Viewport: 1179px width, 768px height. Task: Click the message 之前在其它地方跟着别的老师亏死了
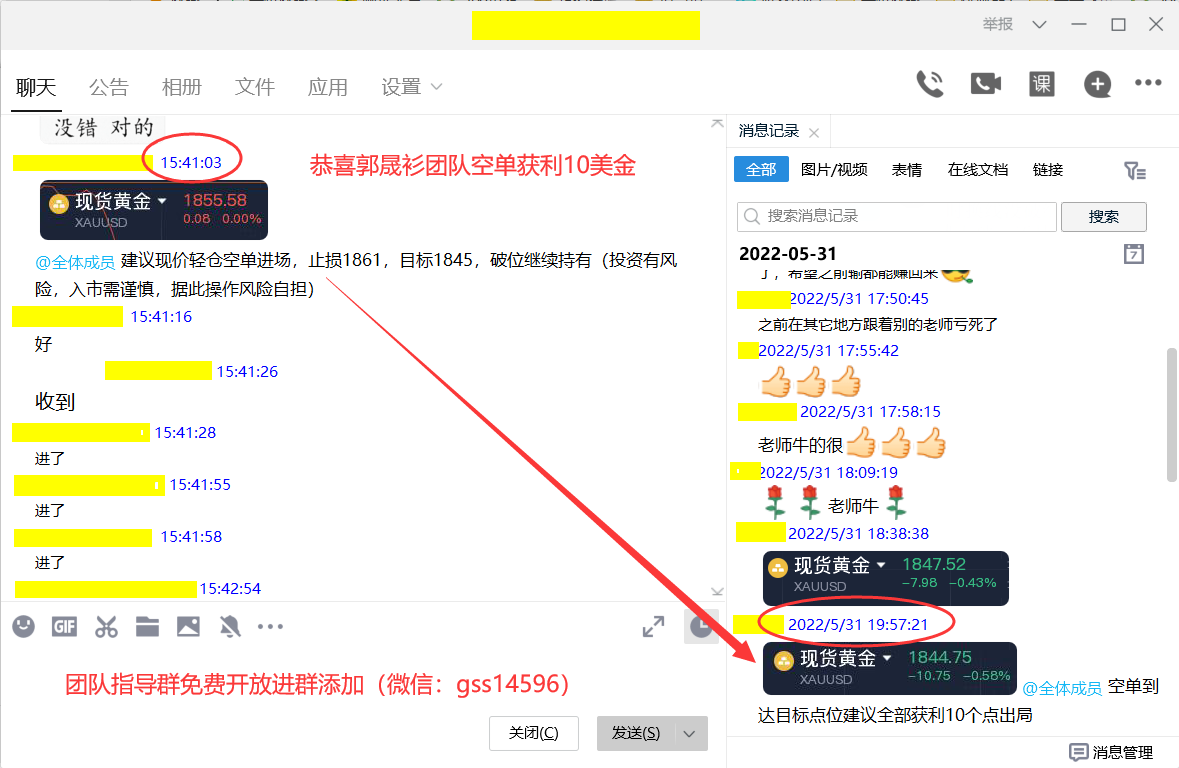click(877, 325)
